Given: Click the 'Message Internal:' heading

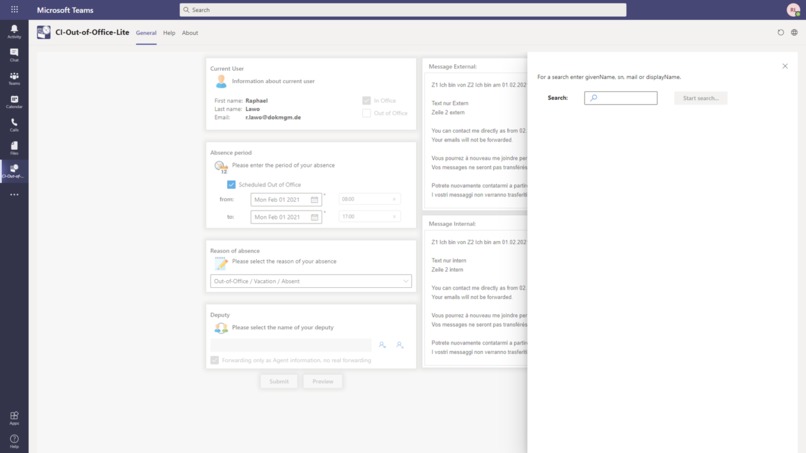Looking at the screenshot, I should coord(452,224).
